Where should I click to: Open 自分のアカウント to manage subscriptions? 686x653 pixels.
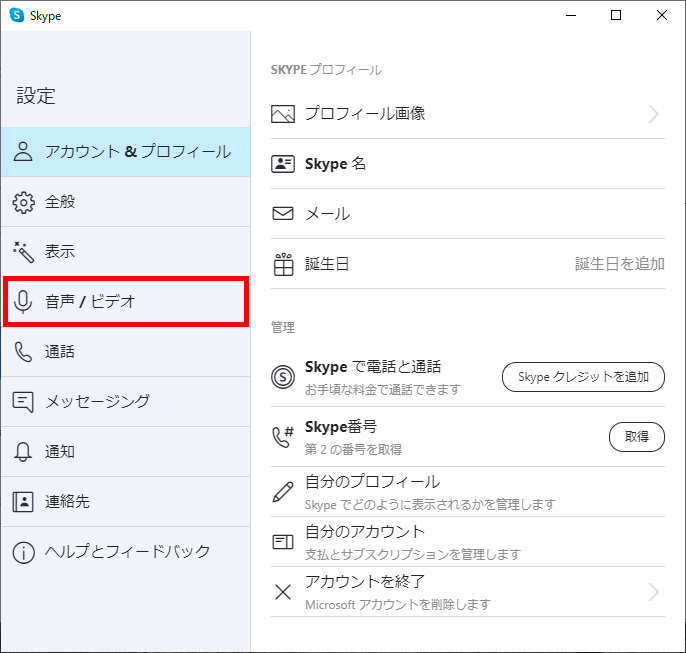pyautogui.click(x=468, y=542)
